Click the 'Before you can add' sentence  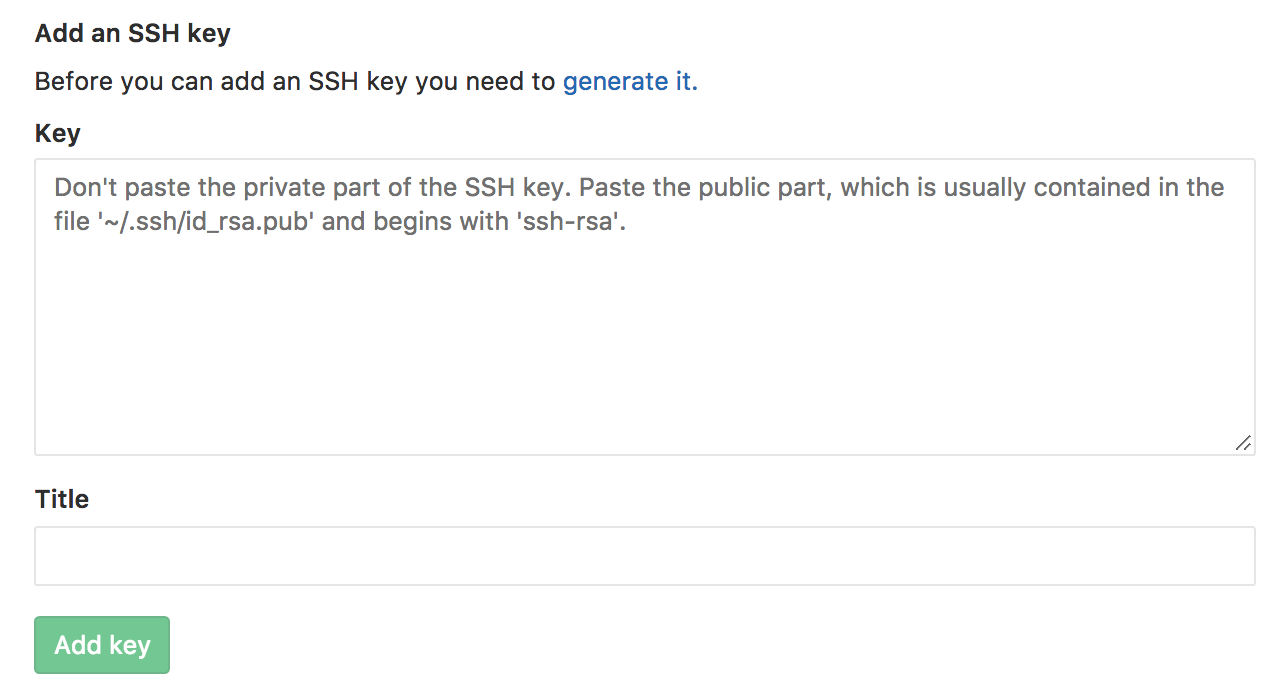(294, 82)
